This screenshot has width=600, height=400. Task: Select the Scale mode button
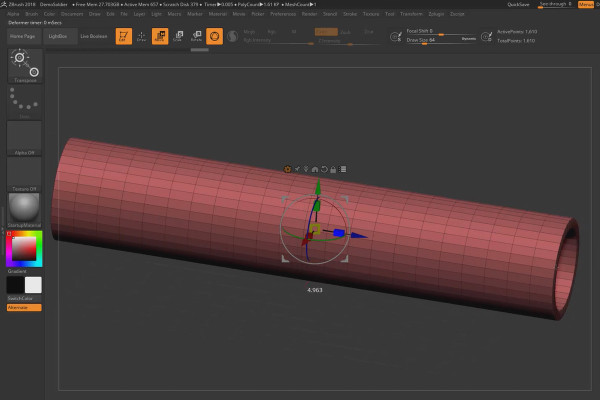178,36
